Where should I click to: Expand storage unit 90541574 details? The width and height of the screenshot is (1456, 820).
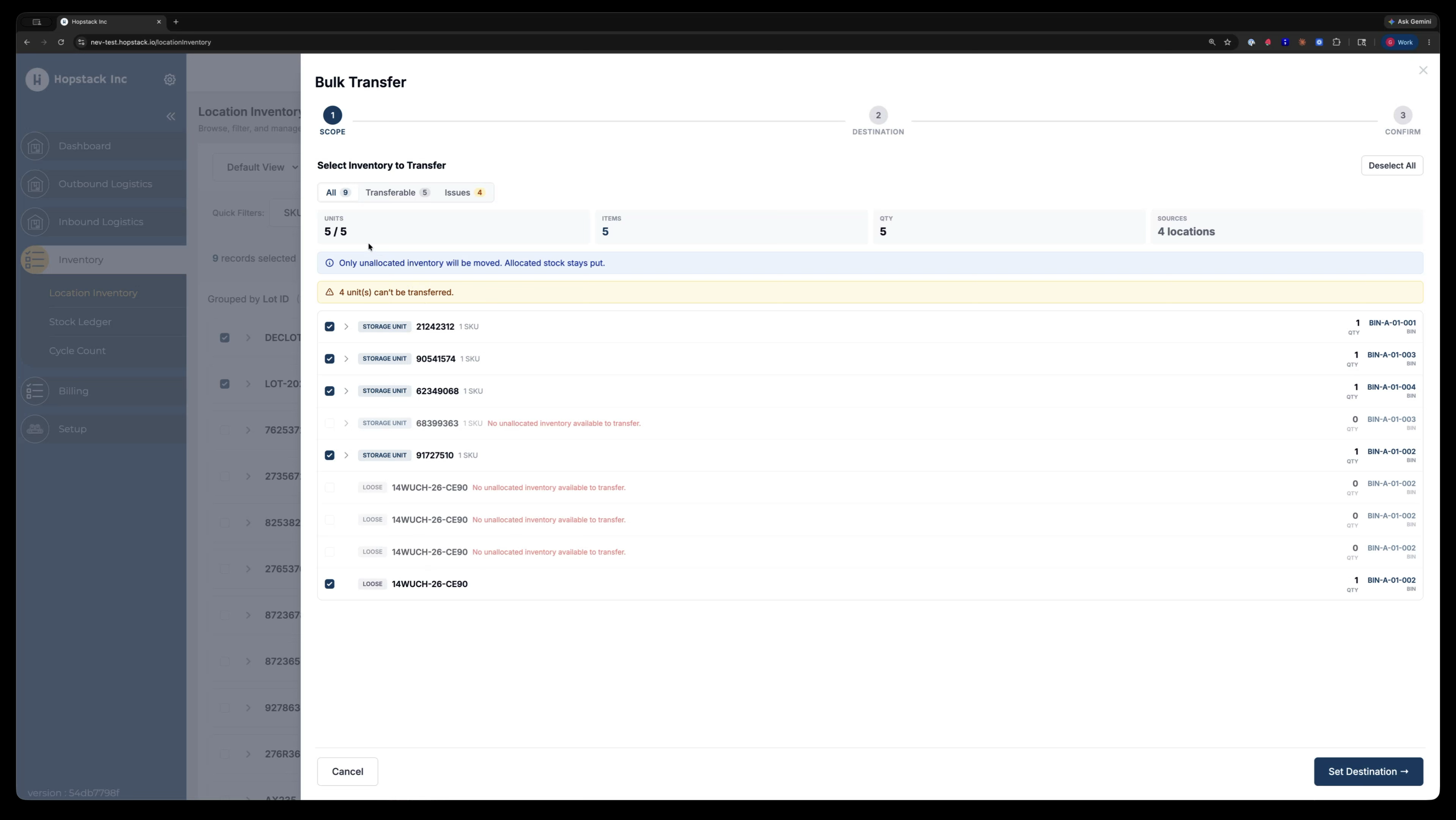(x=346, y=360)
